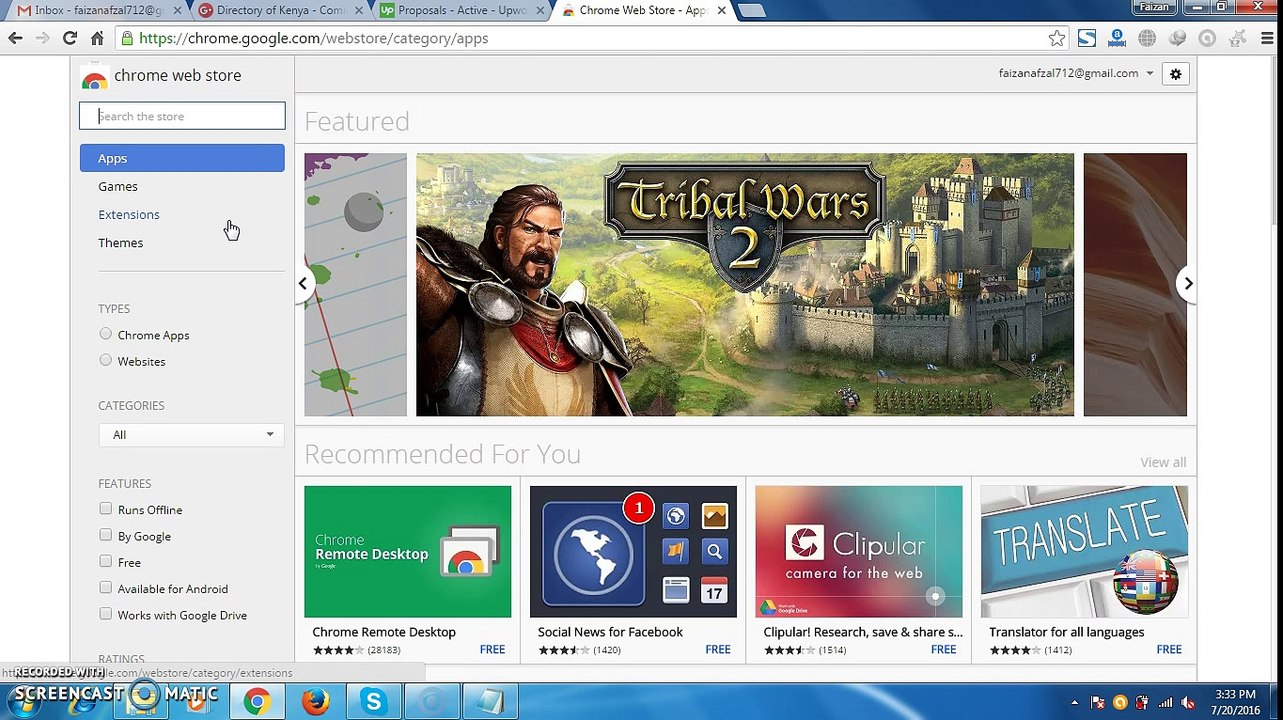The width and height of the screenshot is (1283, 720).
Task: Show next featured slide with right arrow
Action: coord(1188,284)
